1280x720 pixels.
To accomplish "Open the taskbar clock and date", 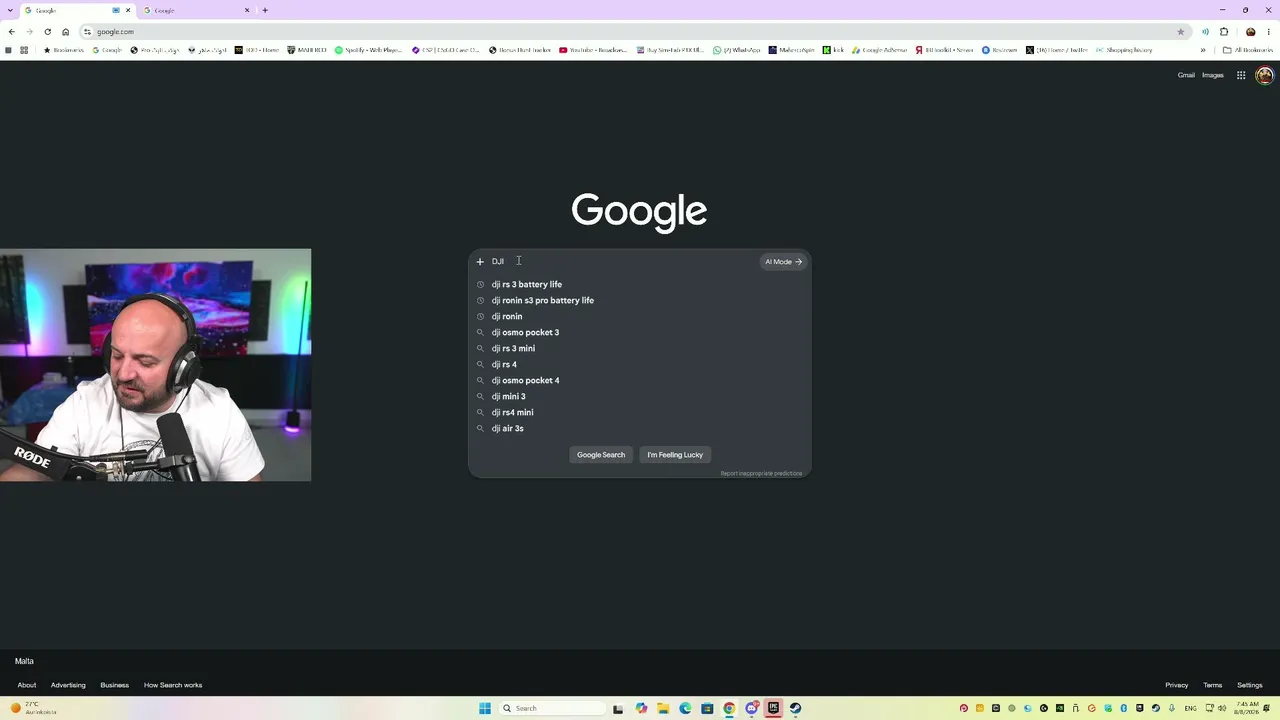I will (x=1245, y=708).
